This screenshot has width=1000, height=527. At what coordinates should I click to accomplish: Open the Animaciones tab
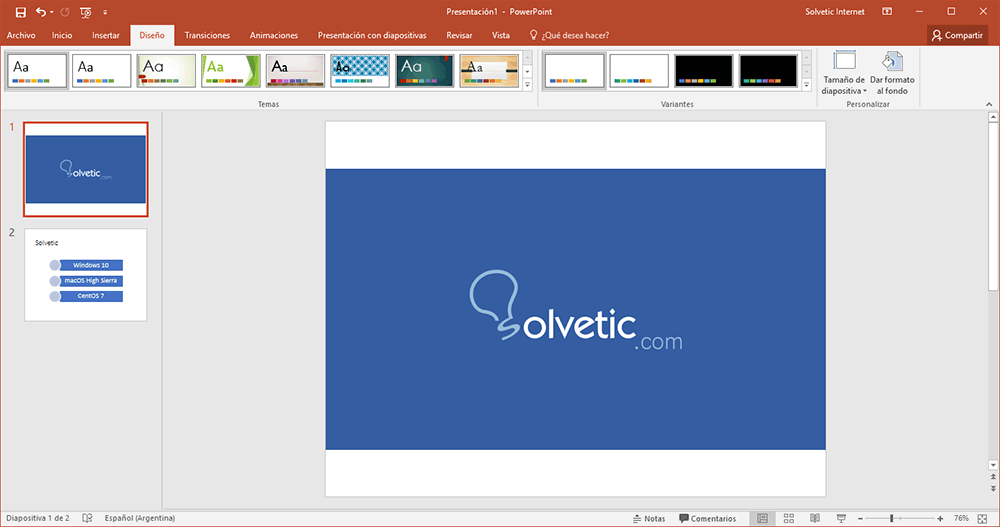[274, 35]
